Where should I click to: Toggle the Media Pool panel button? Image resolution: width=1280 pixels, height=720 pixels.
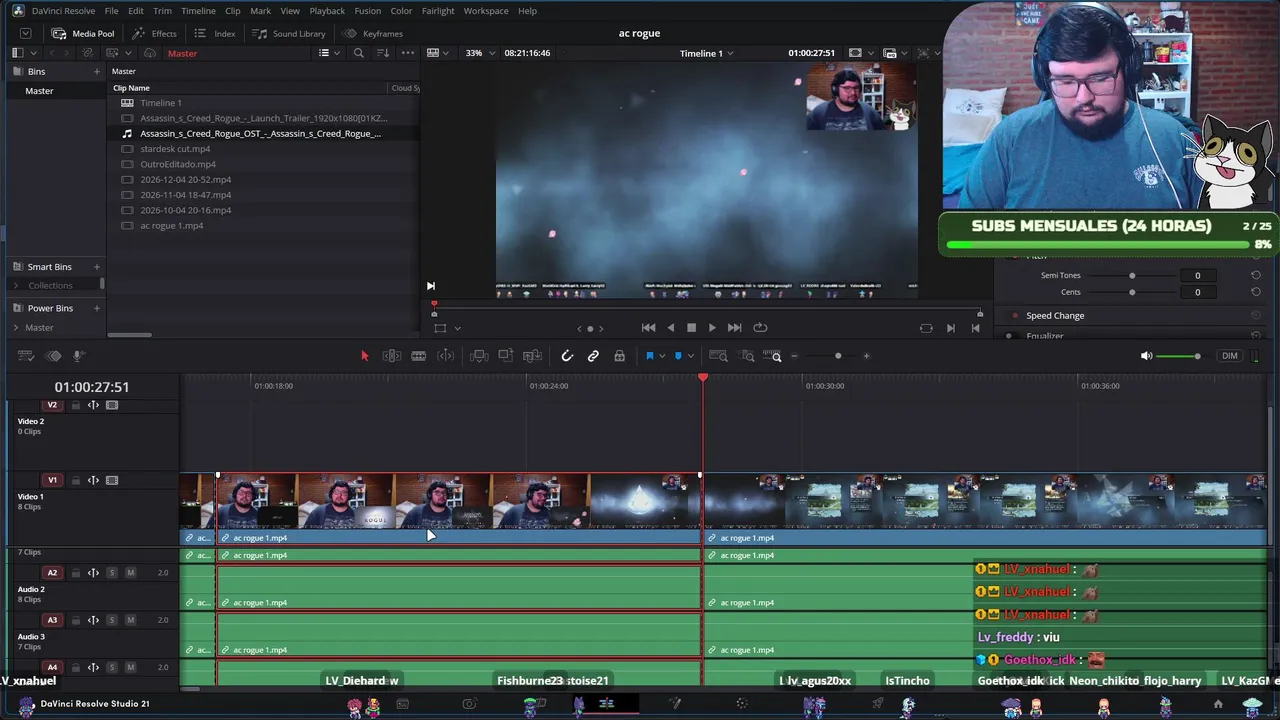[x=83, y=34]
